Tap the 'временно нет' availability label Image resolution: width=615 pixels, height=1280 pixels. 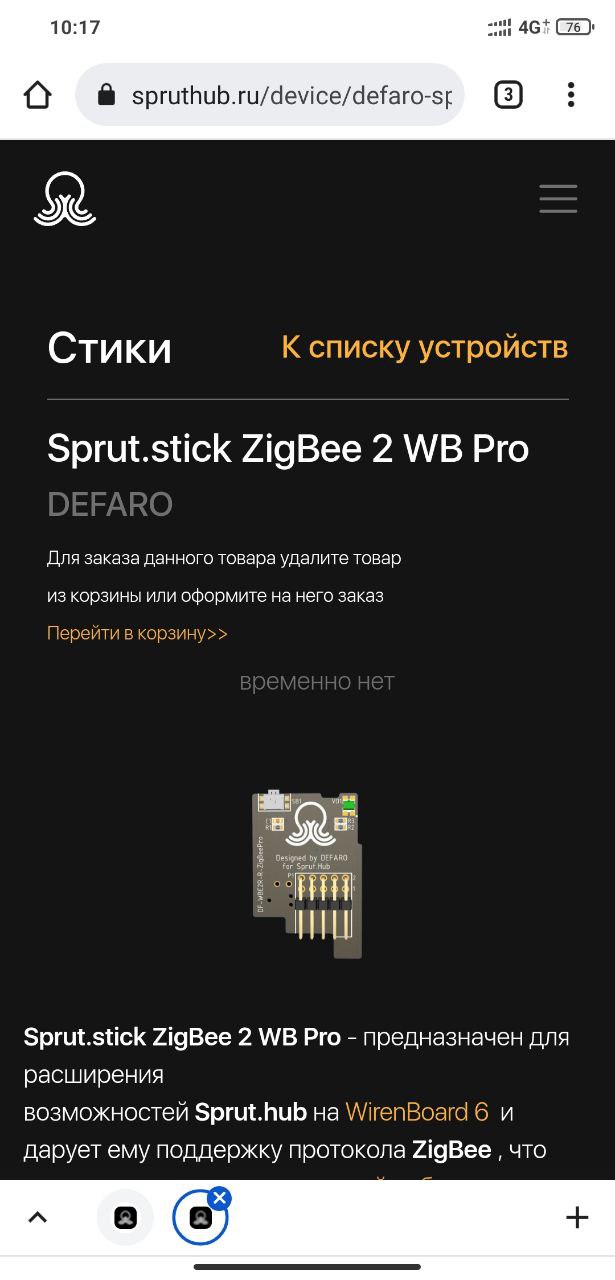317,682
